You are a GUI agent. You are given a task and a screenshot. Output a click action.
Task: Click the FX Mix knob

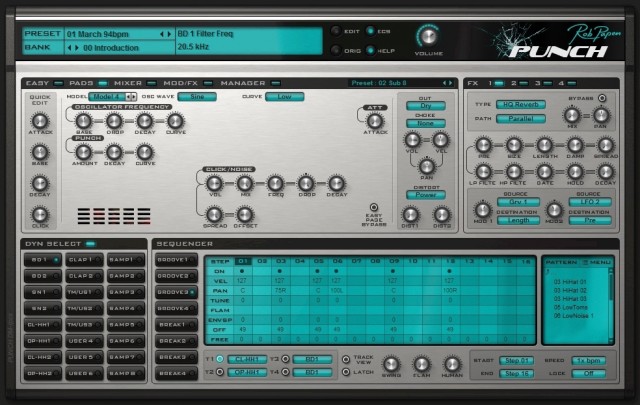[572, 117]
